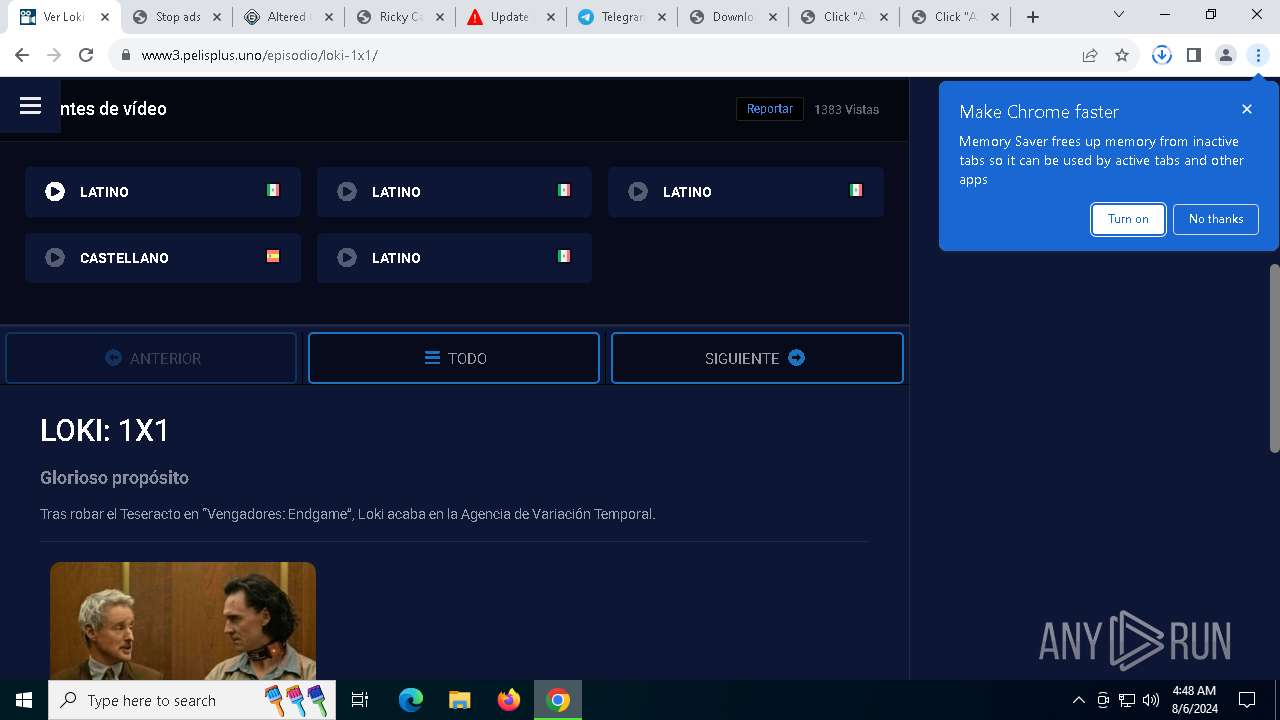Click the address bar URL

[260, 55]
